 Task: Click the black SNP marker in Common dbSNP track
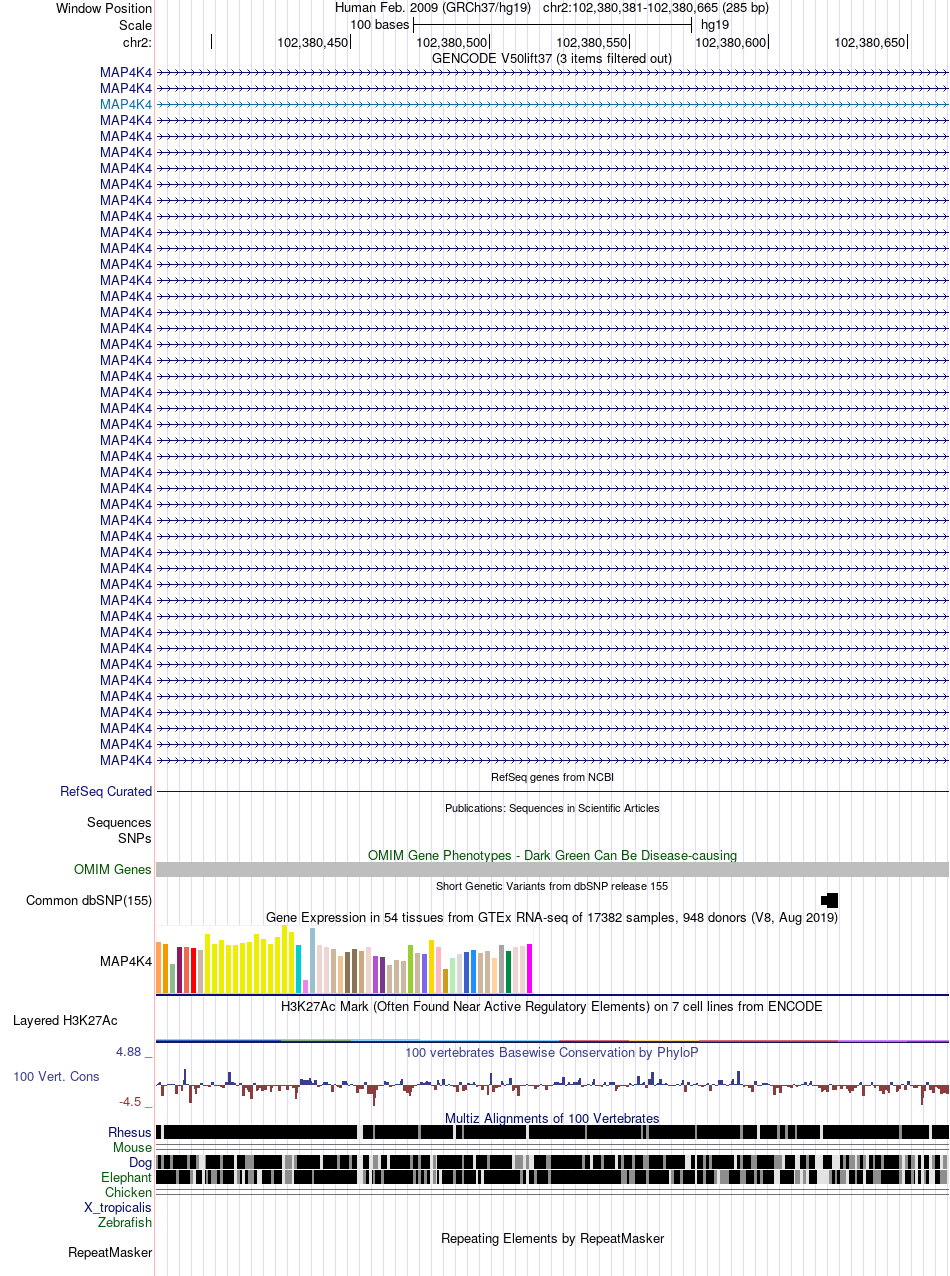point(830,900)
